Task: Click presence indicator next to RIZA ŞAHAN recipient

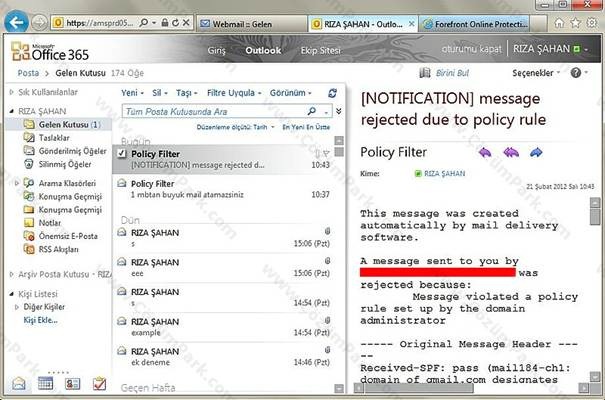Action: (418, 174)
